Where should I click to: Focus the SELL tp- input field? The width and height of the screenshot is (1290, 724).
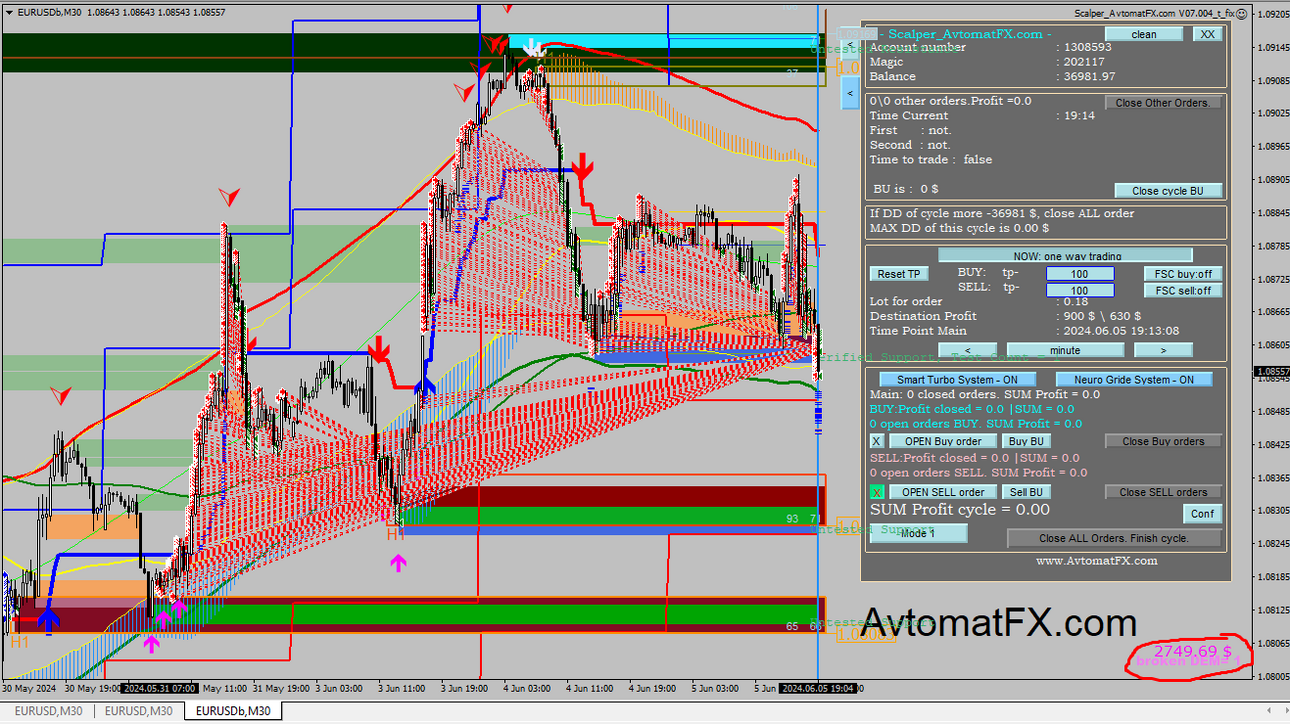pos(1080,291)
